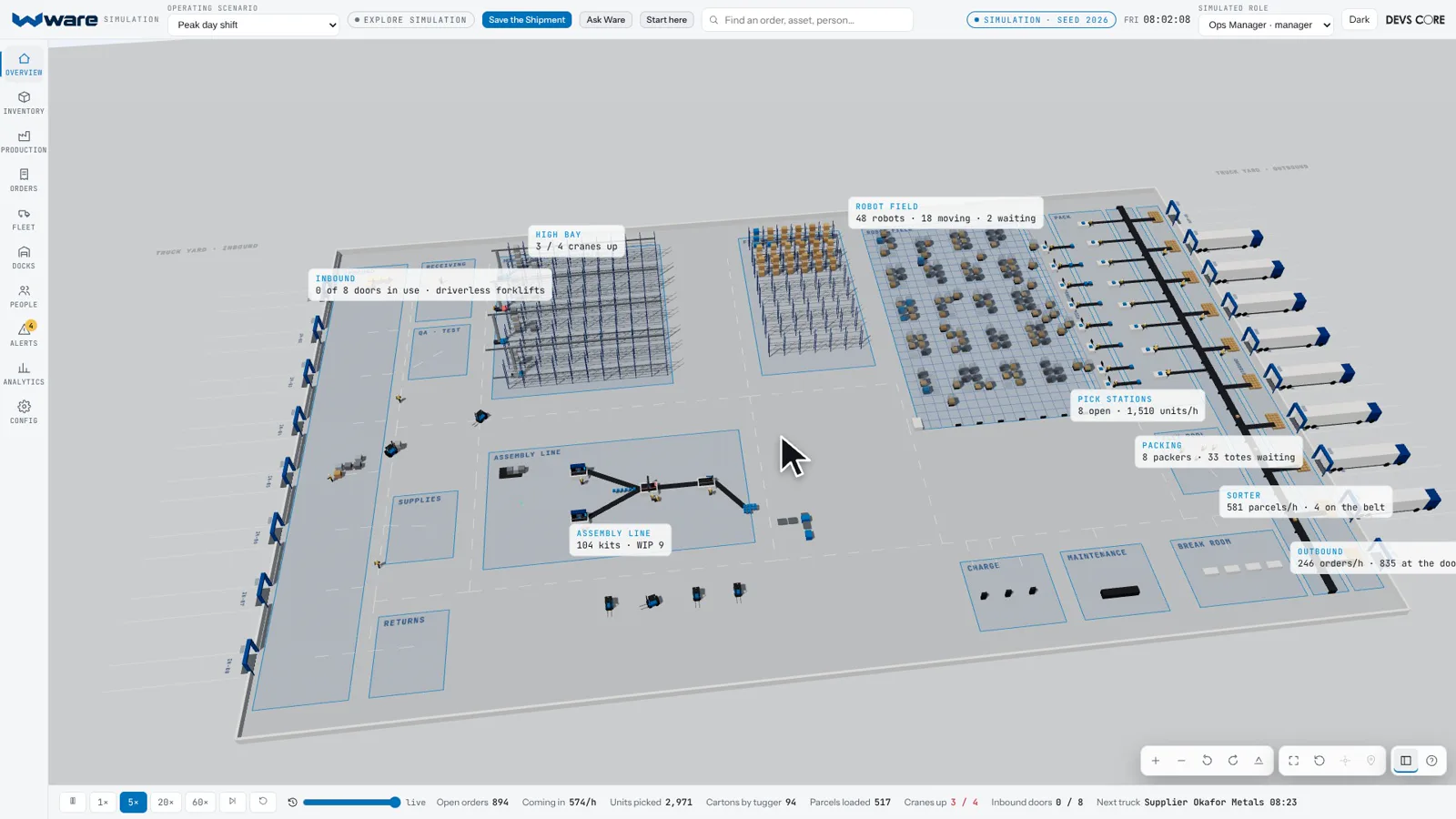The height and width of the screenshot is (819, 1456).
Task: Reset the camera view in the view toolbar
Action: click(1319, 761)
